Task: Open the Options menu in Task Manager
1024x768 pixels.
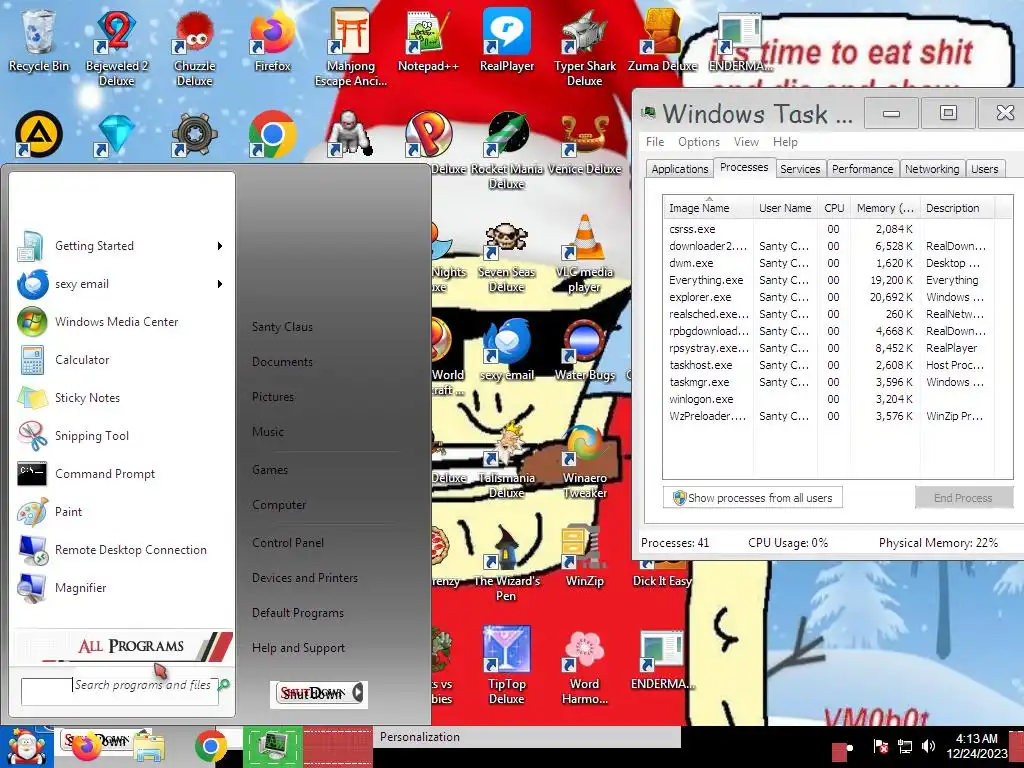Action: point(698,142)
